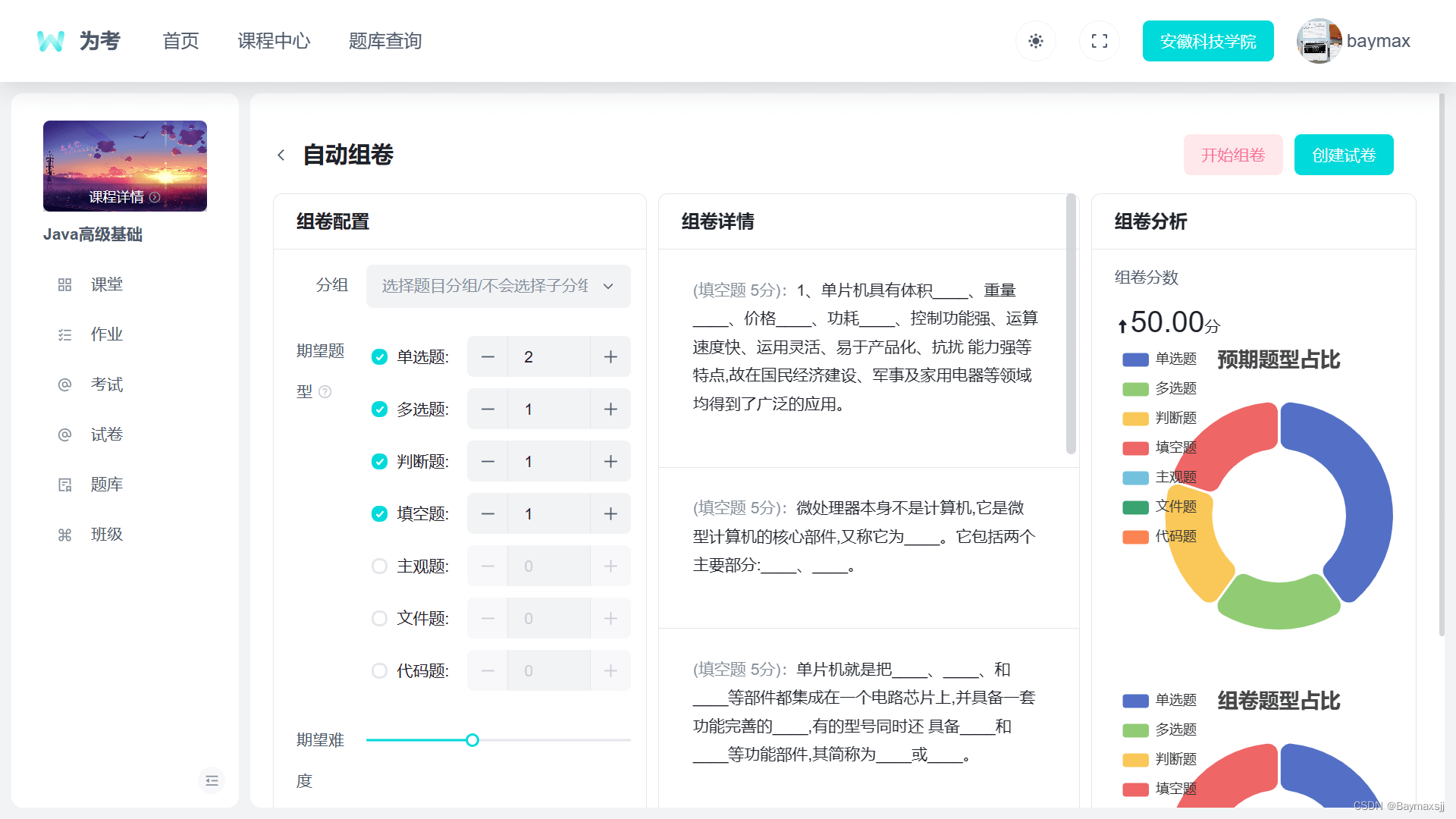The image size is (1456, 819).
Task: Click the 开始组卷 button
Action: (x=1232, y=154)
